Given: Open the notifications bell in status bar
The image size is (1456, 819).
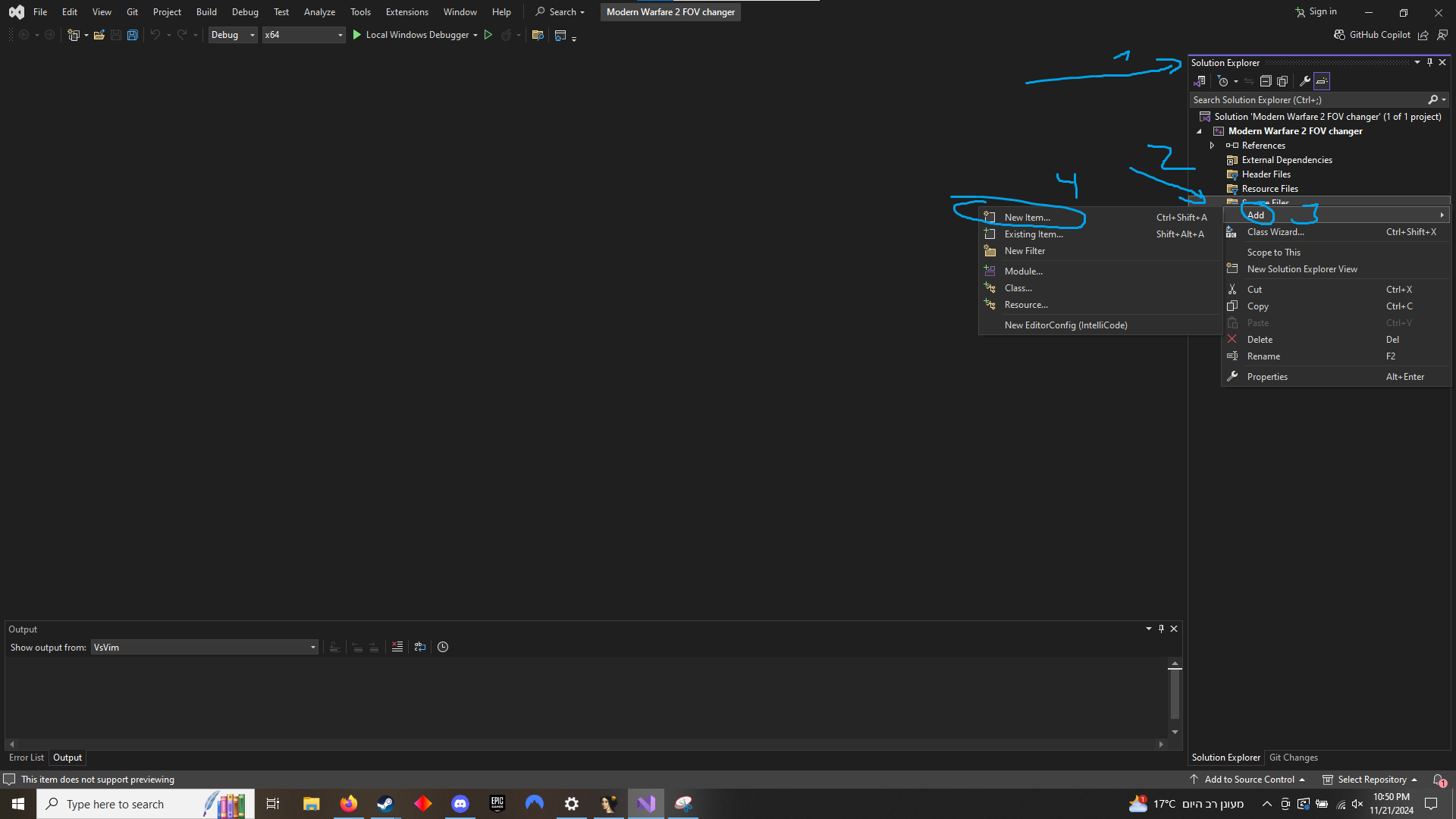Looking at the screenshot, I should coord(1439,780).
